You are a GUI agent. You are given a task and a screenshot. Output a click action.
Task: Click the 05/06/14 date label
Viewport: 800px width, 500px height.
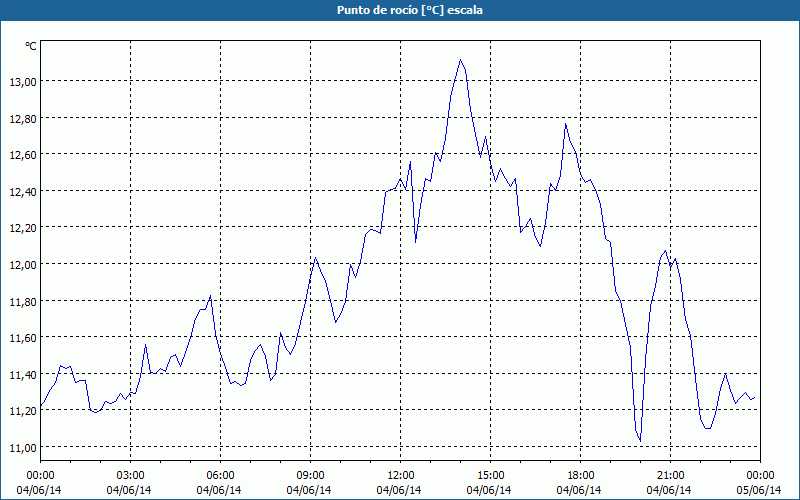[759, 490]
